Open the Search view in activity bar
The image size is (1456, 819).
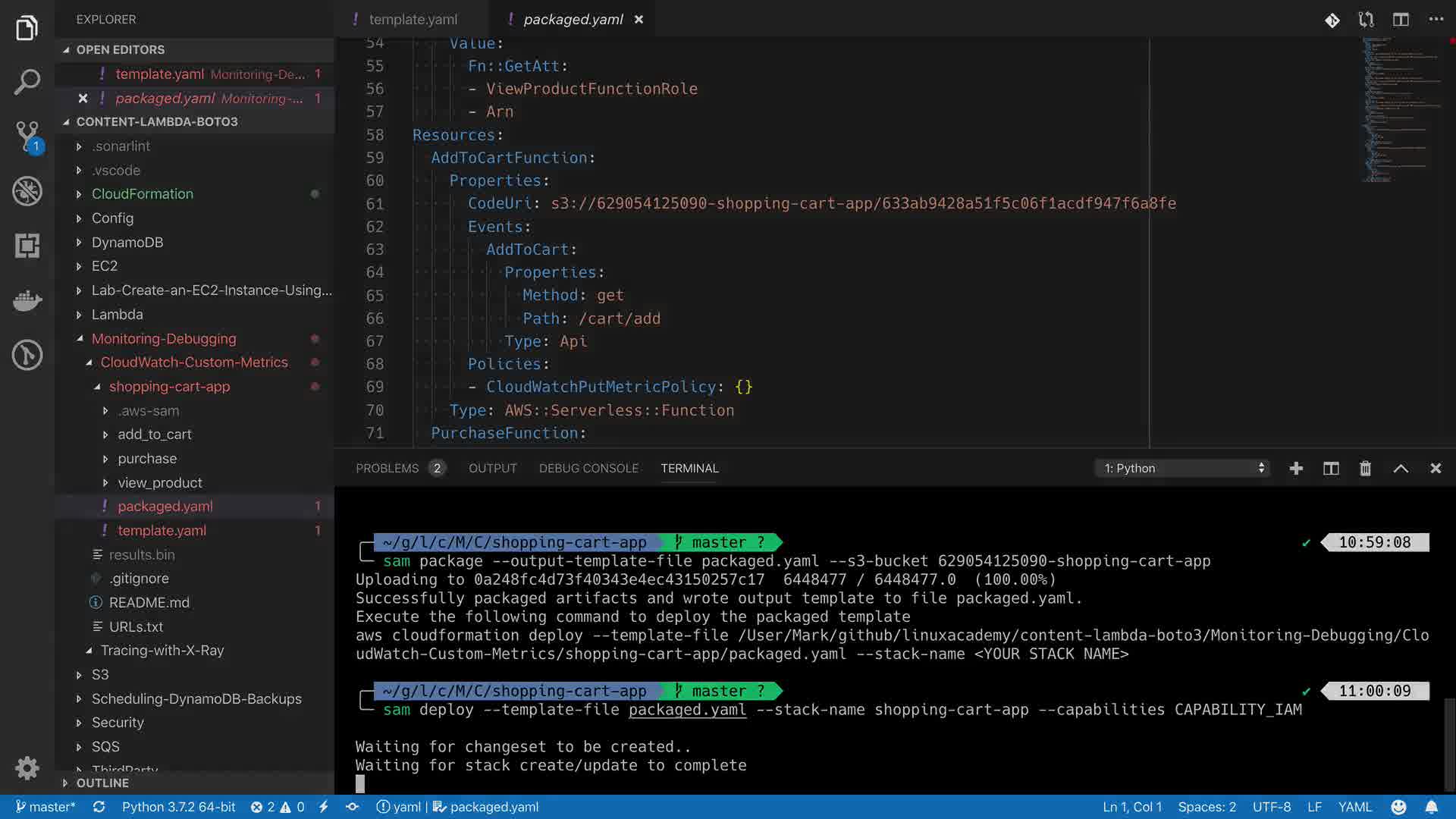click(x=27, y=82)
